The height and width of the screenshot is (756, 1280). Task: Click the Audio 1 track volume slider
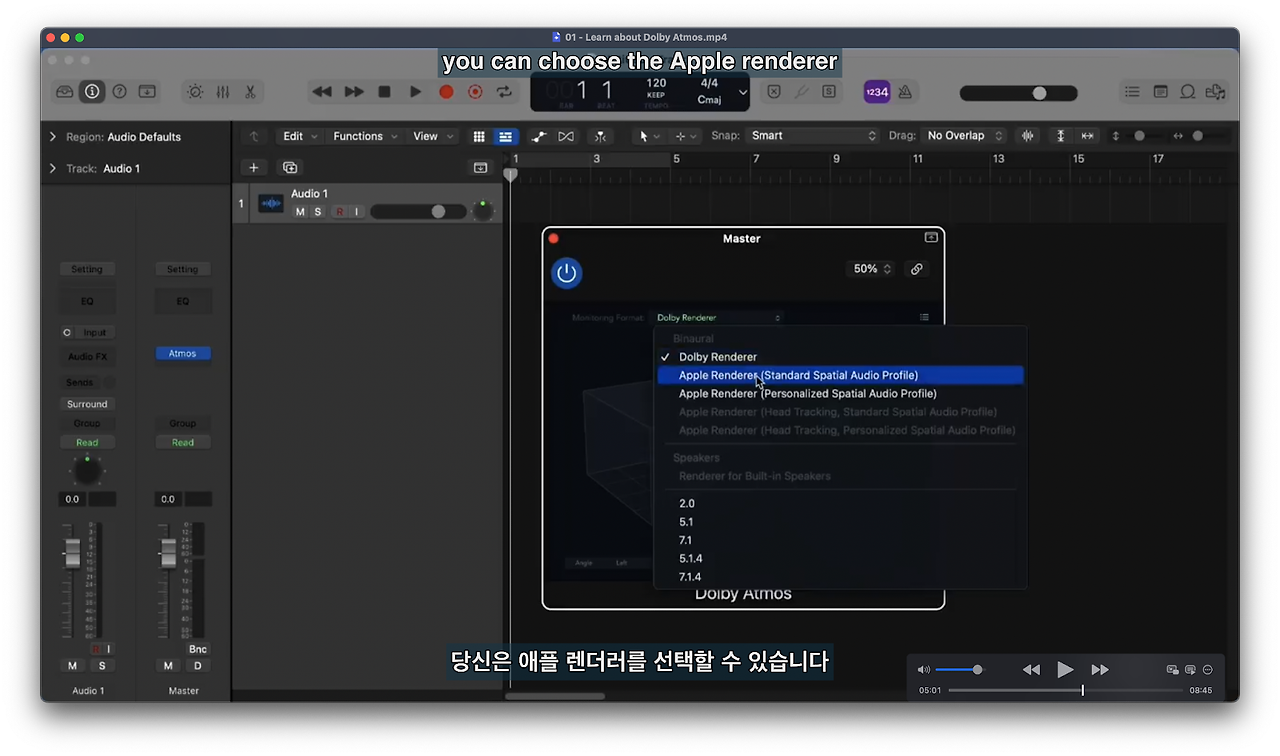point(418,212)
